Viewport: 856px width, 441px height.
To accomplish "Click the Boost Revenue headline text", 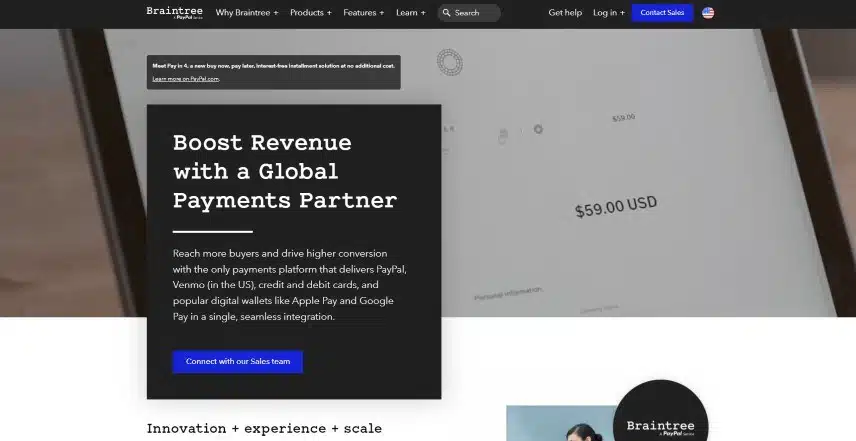I will click(284, 171).
